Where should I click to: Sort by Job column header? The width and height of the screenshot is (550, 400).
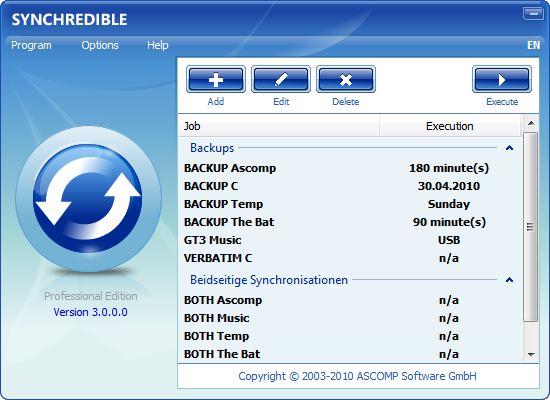click(x=279, y=126)
